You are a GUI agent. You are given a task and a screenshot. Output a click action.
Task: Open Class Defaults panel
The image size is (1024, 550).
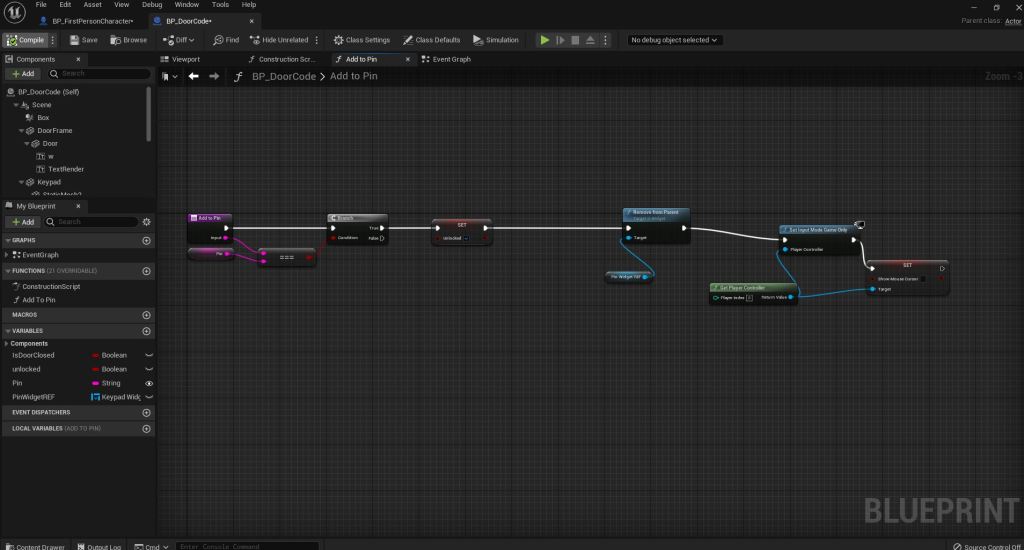(431, 40)
